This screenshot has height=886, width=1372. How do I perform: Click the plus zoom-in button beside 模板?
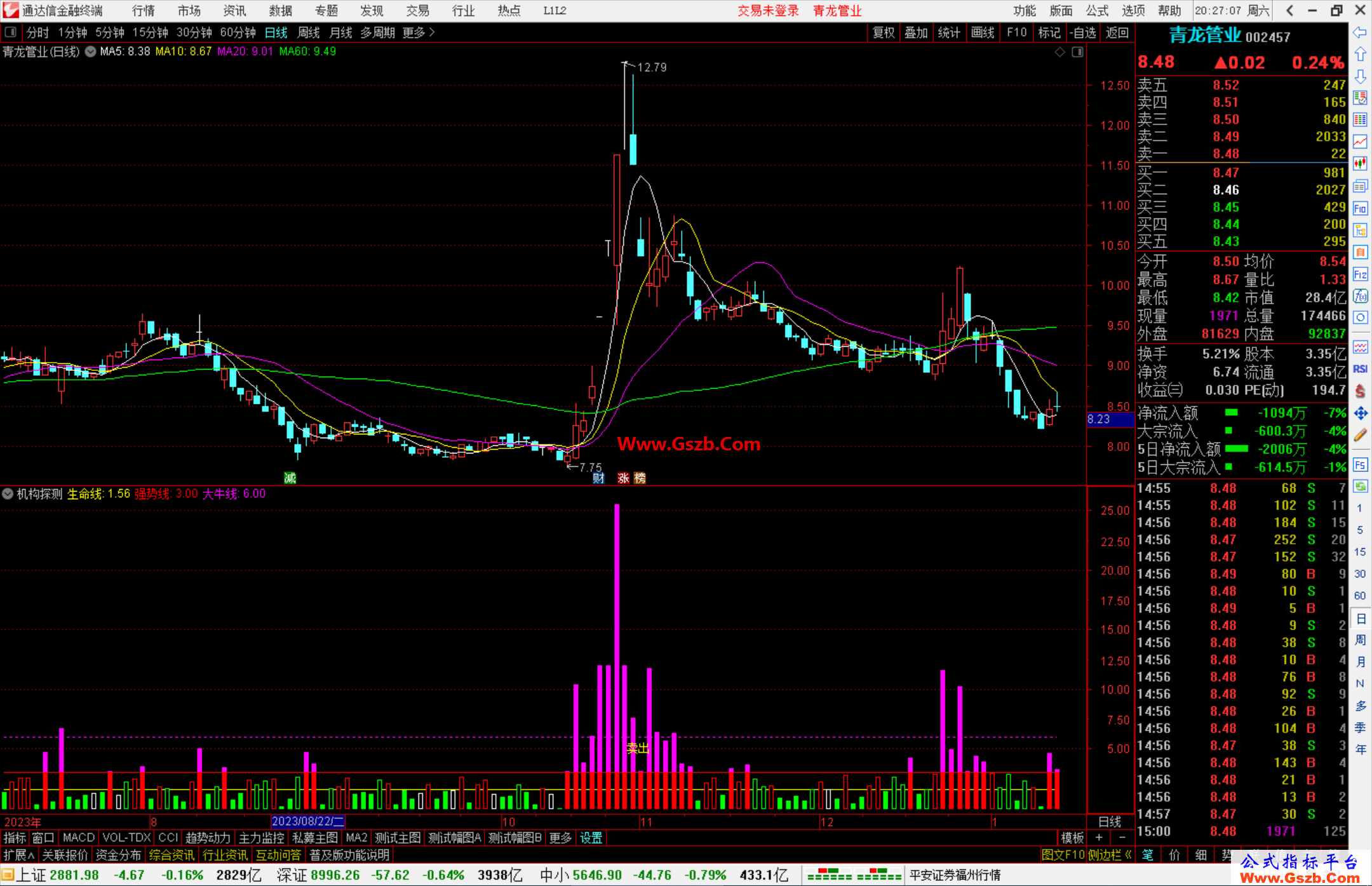1100,838
